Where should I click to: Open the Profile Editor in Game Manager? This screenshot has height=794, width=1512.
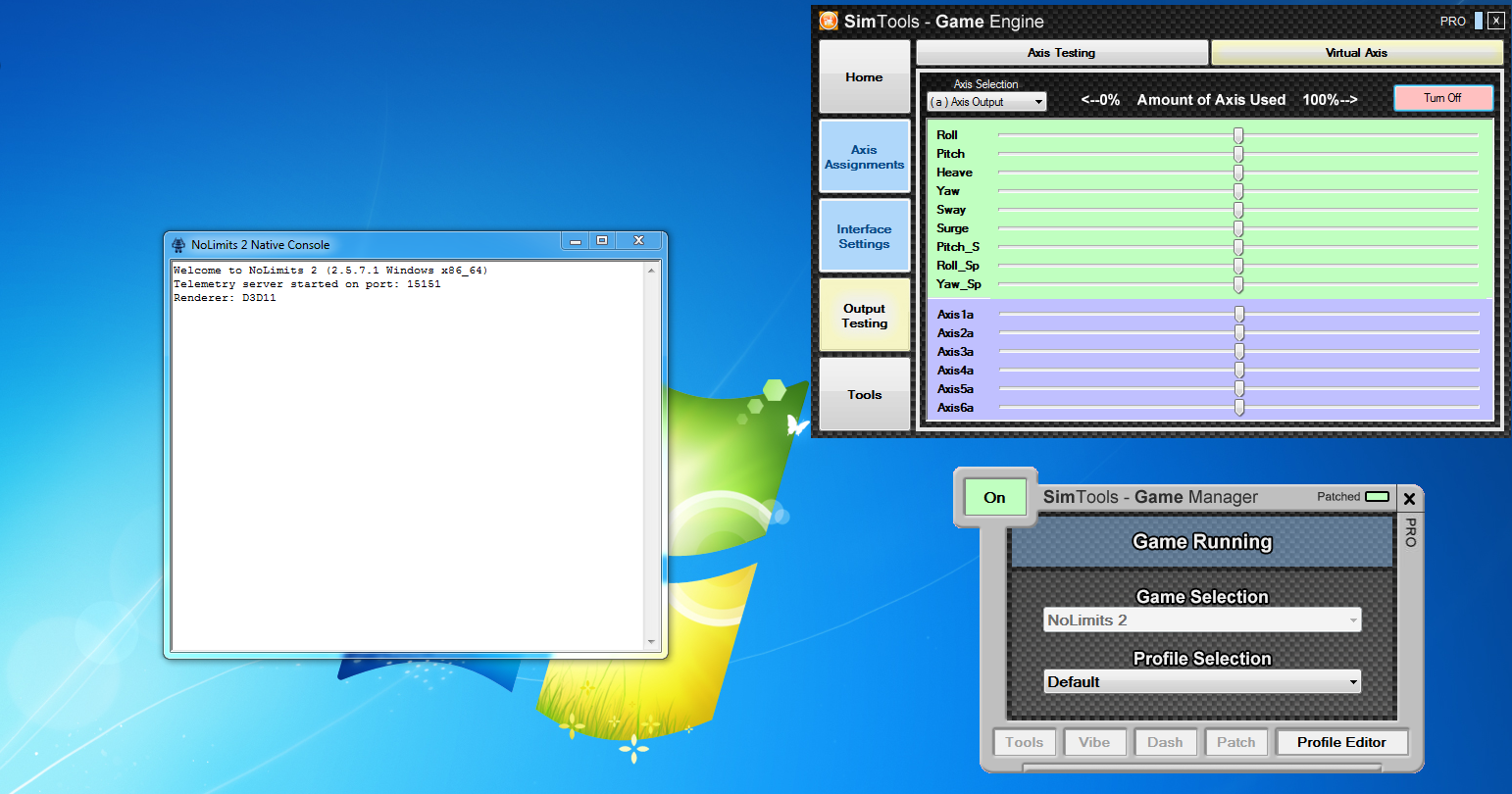(x=1341, y=742)
